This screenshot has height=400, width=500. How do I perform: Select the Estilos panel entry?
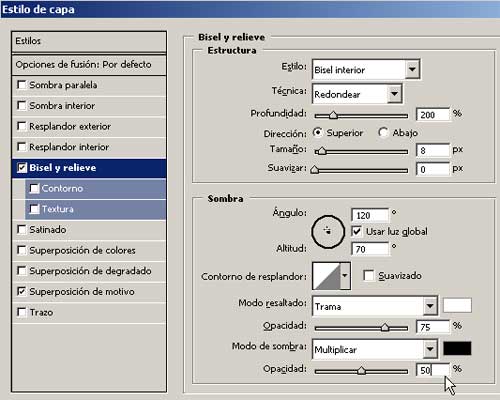[x=89, y=41]
